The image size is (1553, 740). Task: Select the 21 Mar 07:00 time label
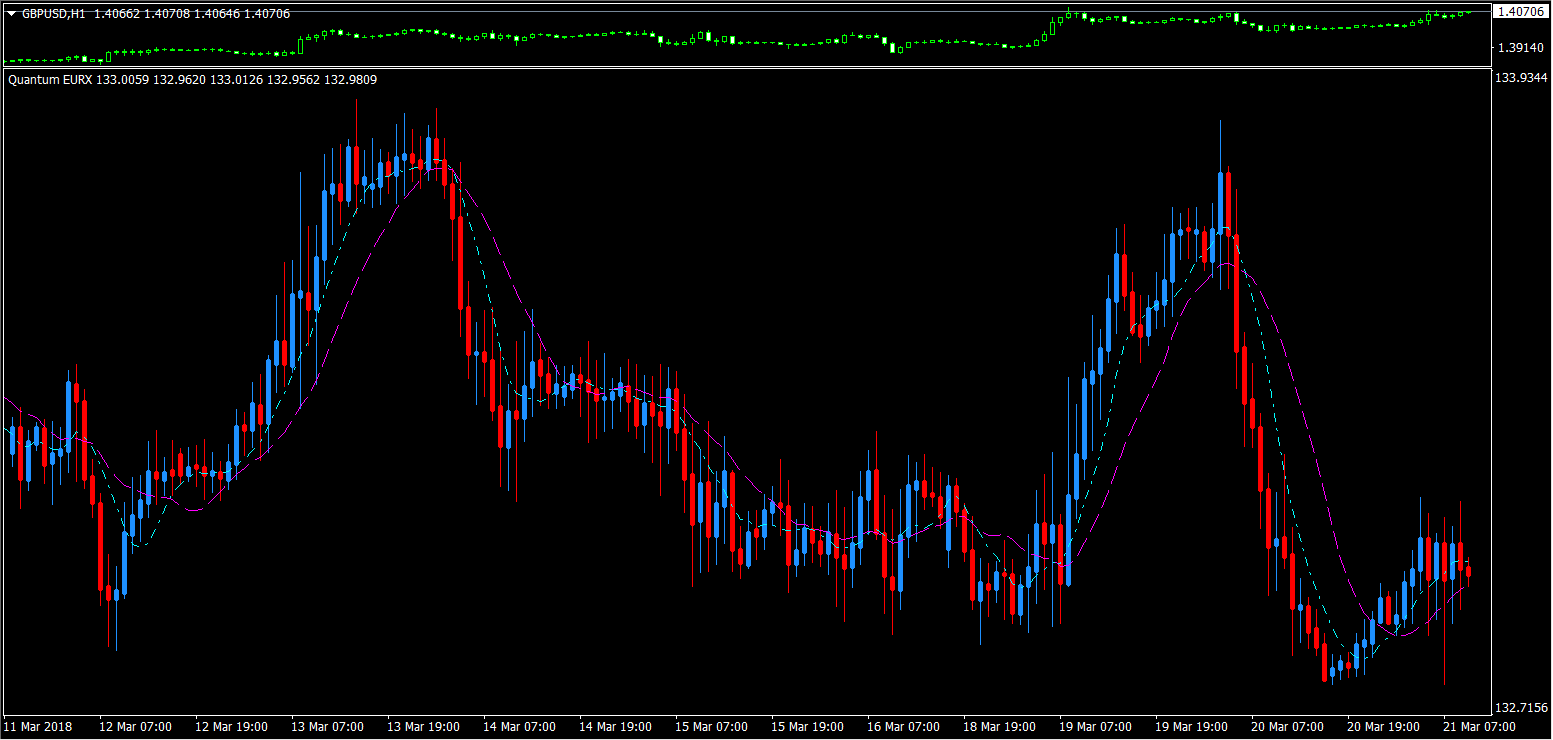click(1479, 727)
